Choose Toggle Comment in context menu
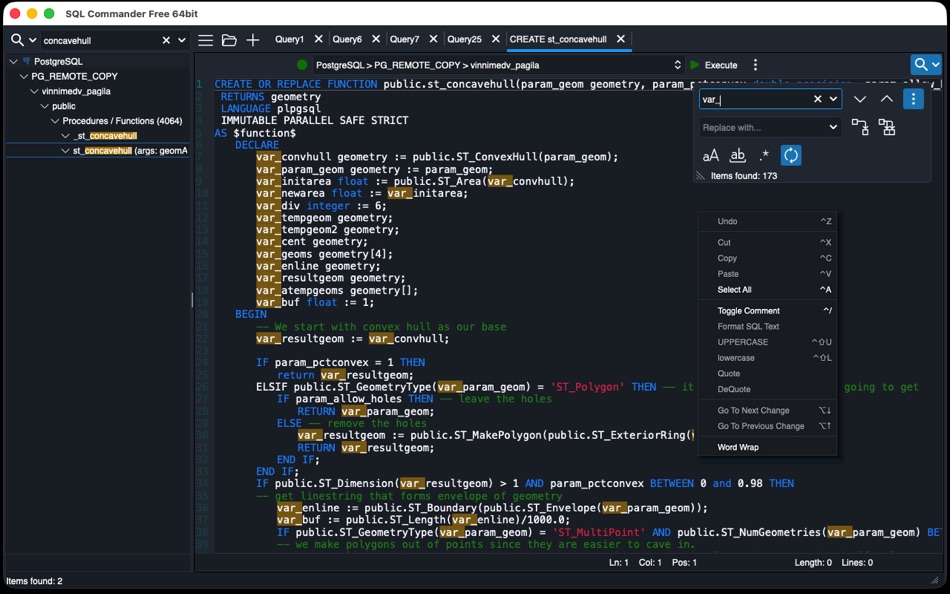This screenshot has height=594, width=950. click(x=767, y=311)
